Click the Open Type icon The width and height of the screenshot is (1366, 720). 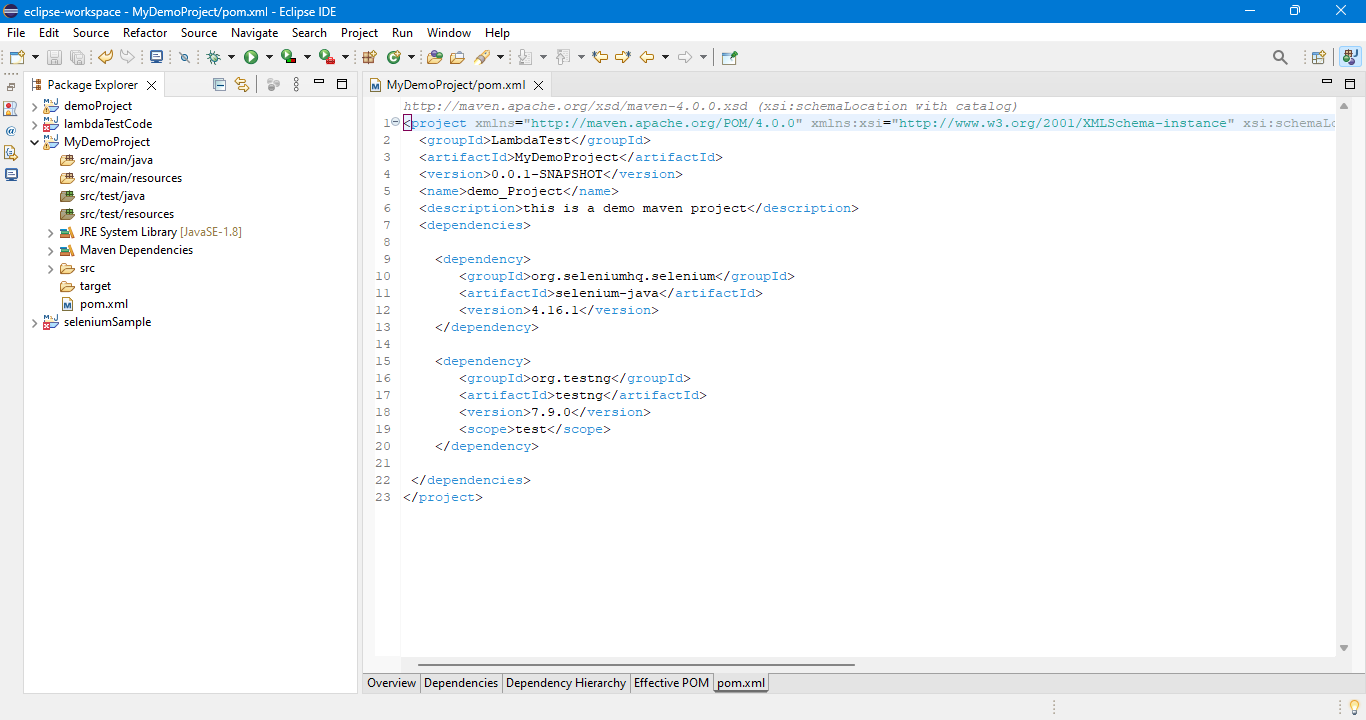point(435,57)
